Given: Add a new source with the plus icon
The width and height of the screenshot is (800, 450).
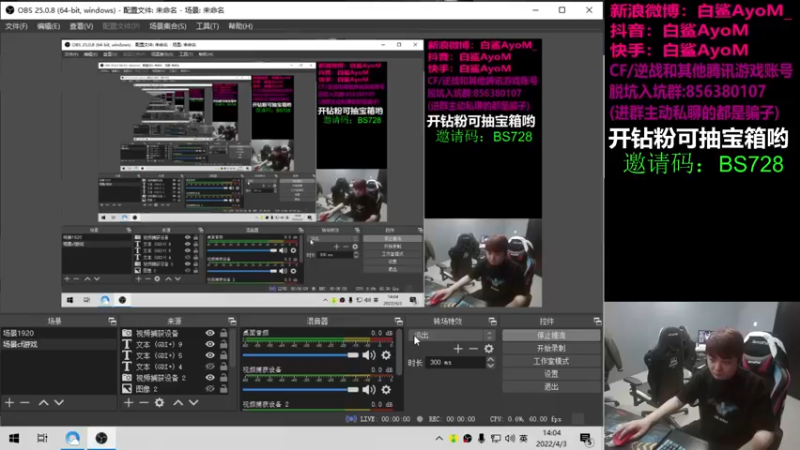Looking at the screenshot, I should [129, 403].
